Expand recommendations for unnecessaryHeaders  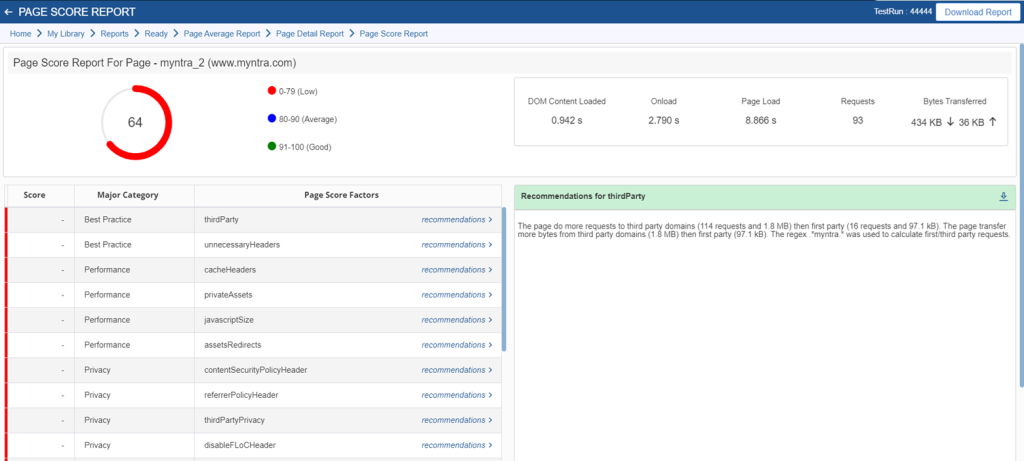point(456,245)
